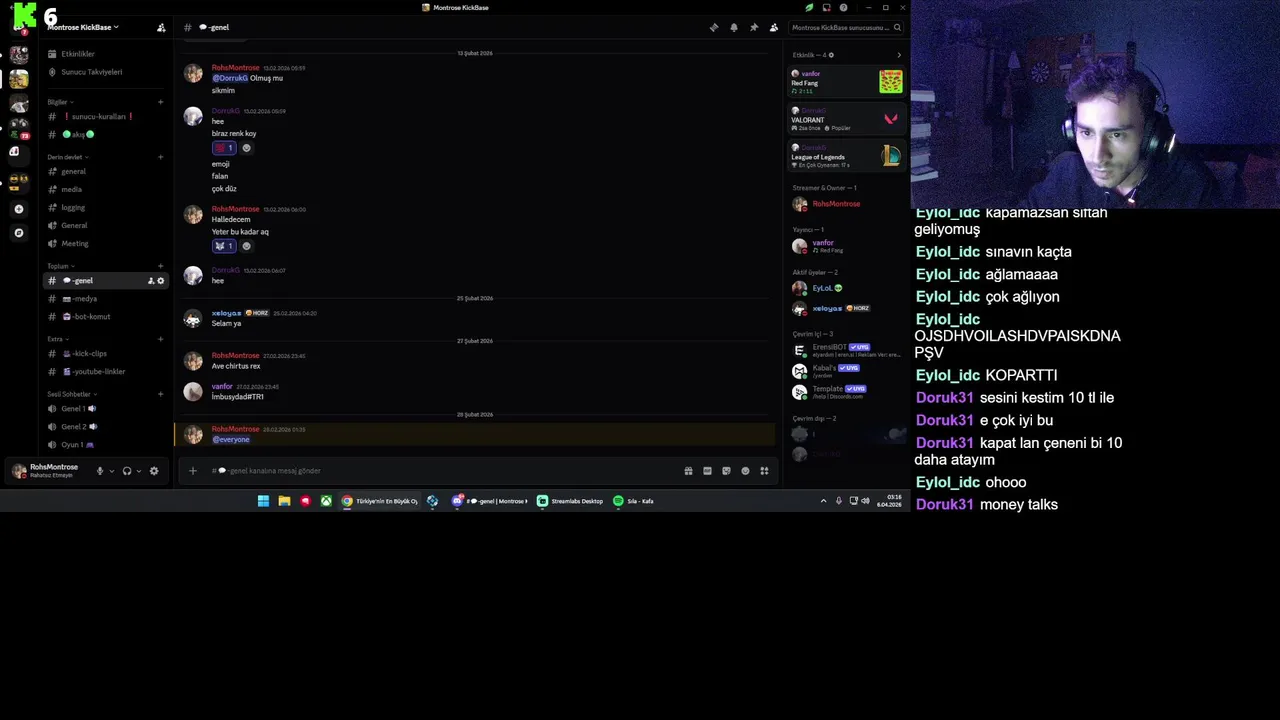This screenshot has height=720, width=1280.
Task: Toggle the member list icon
Action: 774,28
